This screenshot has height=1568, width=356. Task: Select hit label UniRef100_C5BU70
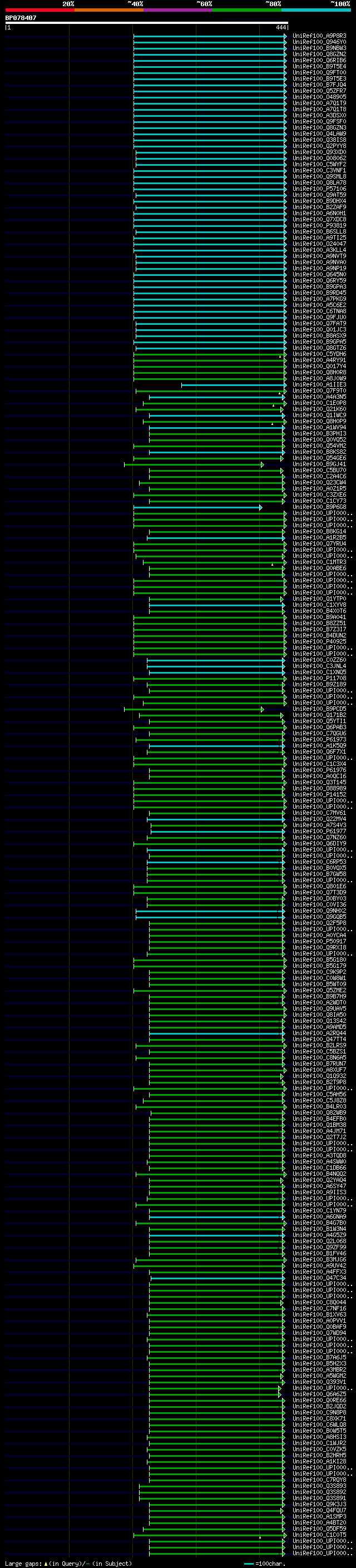[319, 471]
